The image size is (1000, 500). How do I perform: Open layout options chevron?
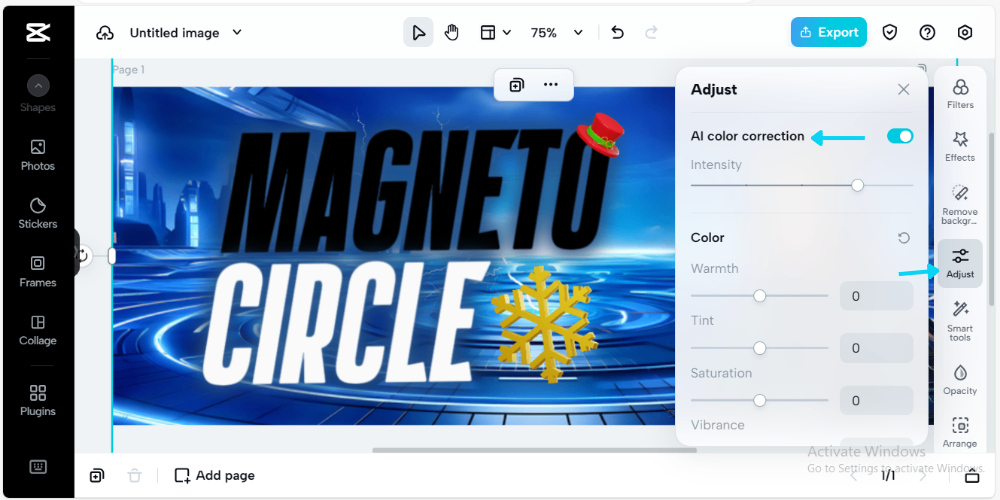(507, 33)
